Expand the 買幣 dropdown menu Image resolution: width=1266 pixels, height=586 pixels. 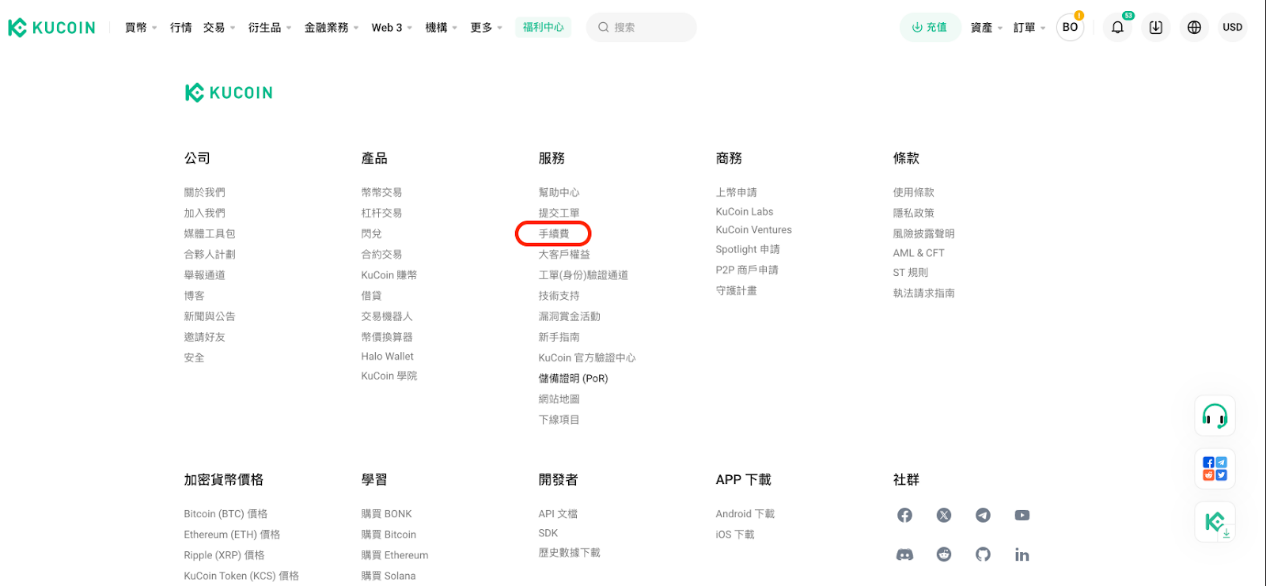141,27
